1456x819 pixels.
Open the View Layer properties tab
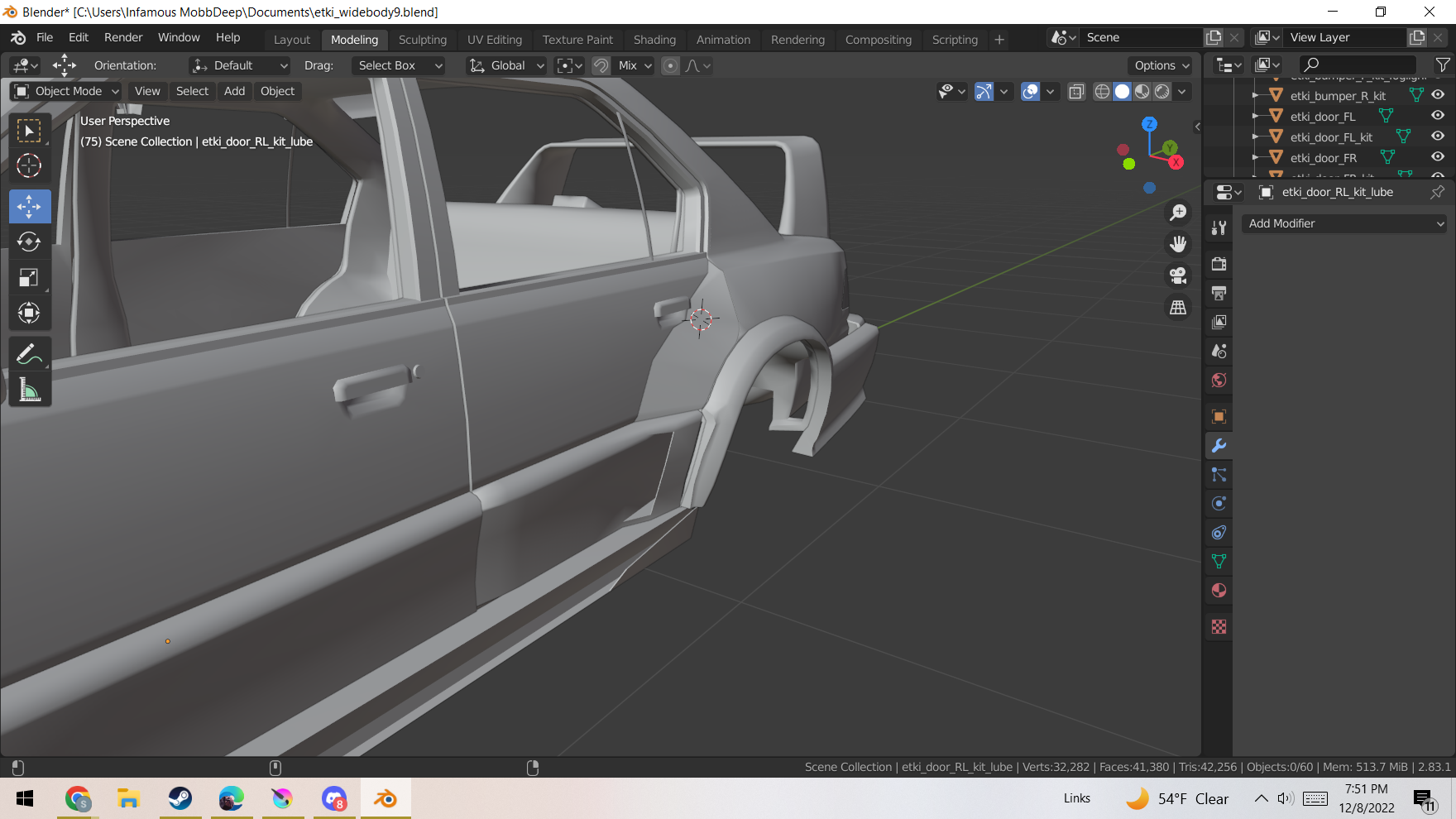pyautogui.click(x=1219, y=322)
